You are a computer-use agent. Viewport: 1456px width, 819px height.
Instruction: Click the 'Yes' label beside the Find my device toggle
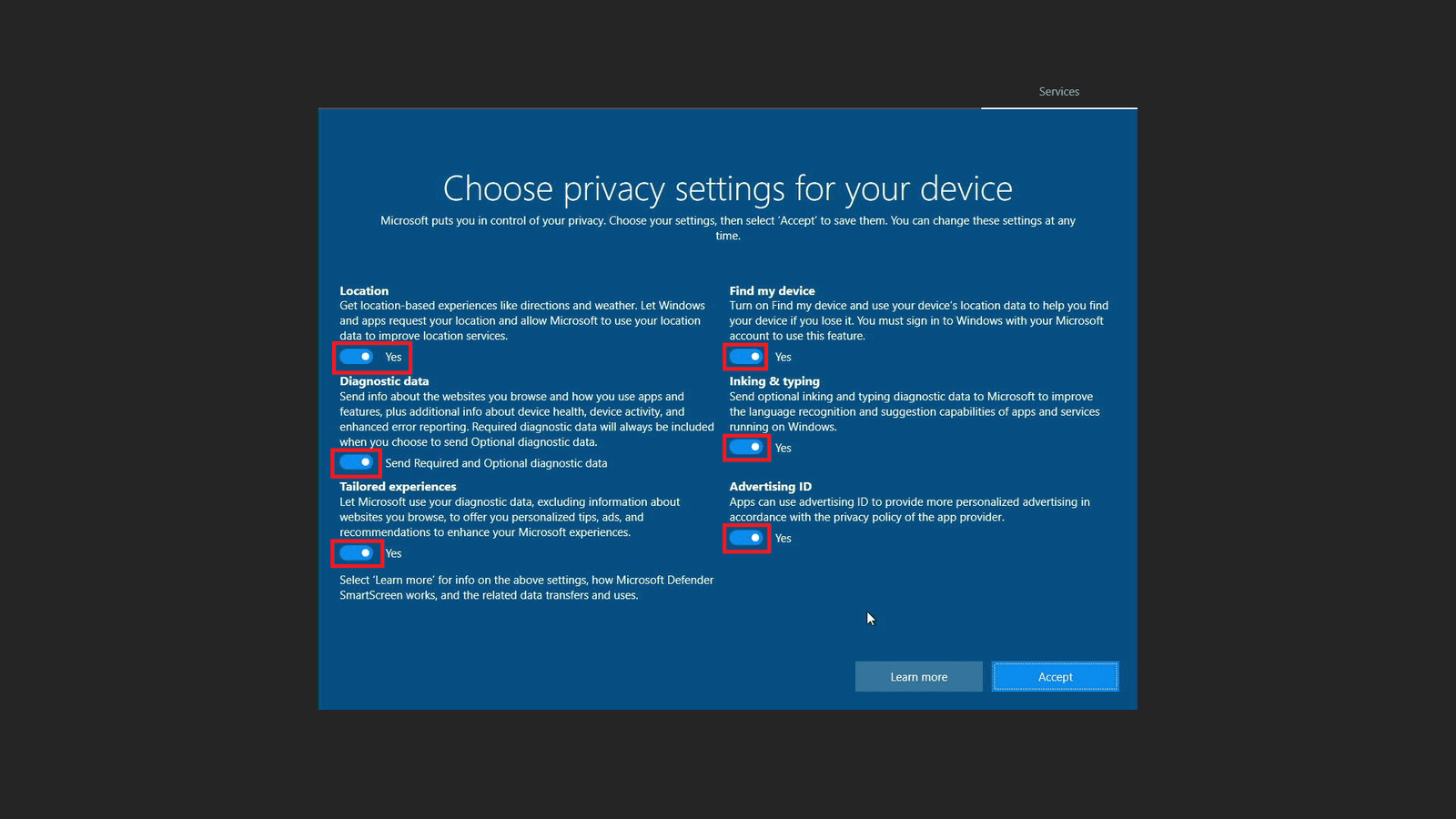pyautogui.click(x=784, y=358)
